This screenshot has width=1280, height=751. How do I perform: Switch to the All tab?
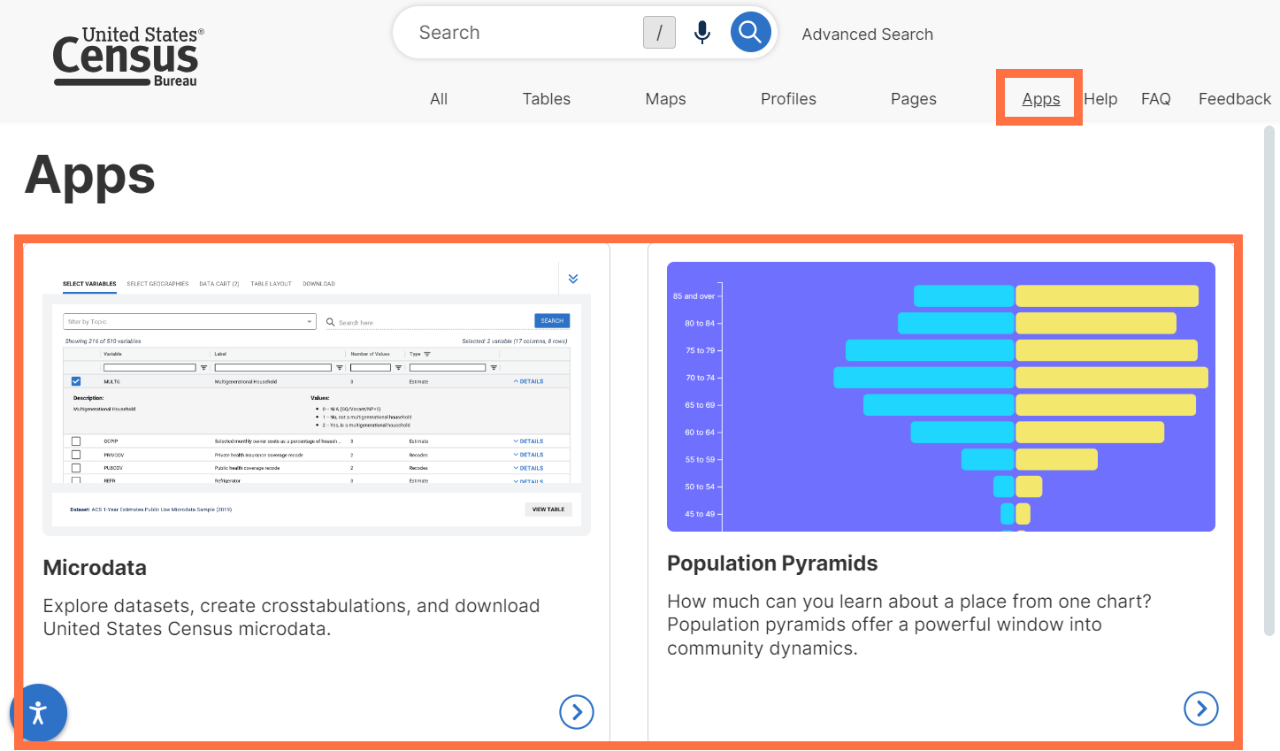pos(439,99)
